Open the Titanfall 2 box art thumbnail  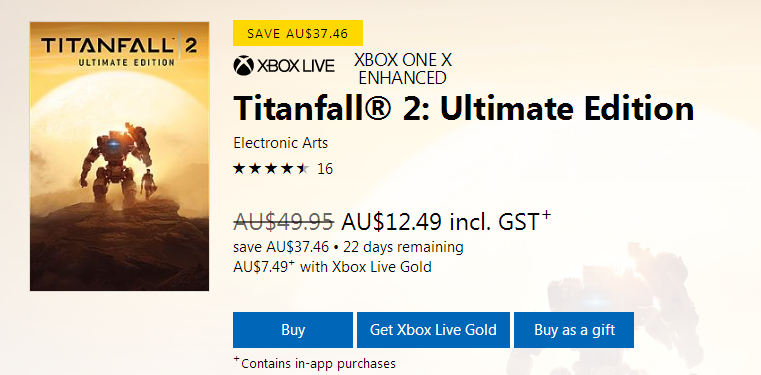(119, 156)
